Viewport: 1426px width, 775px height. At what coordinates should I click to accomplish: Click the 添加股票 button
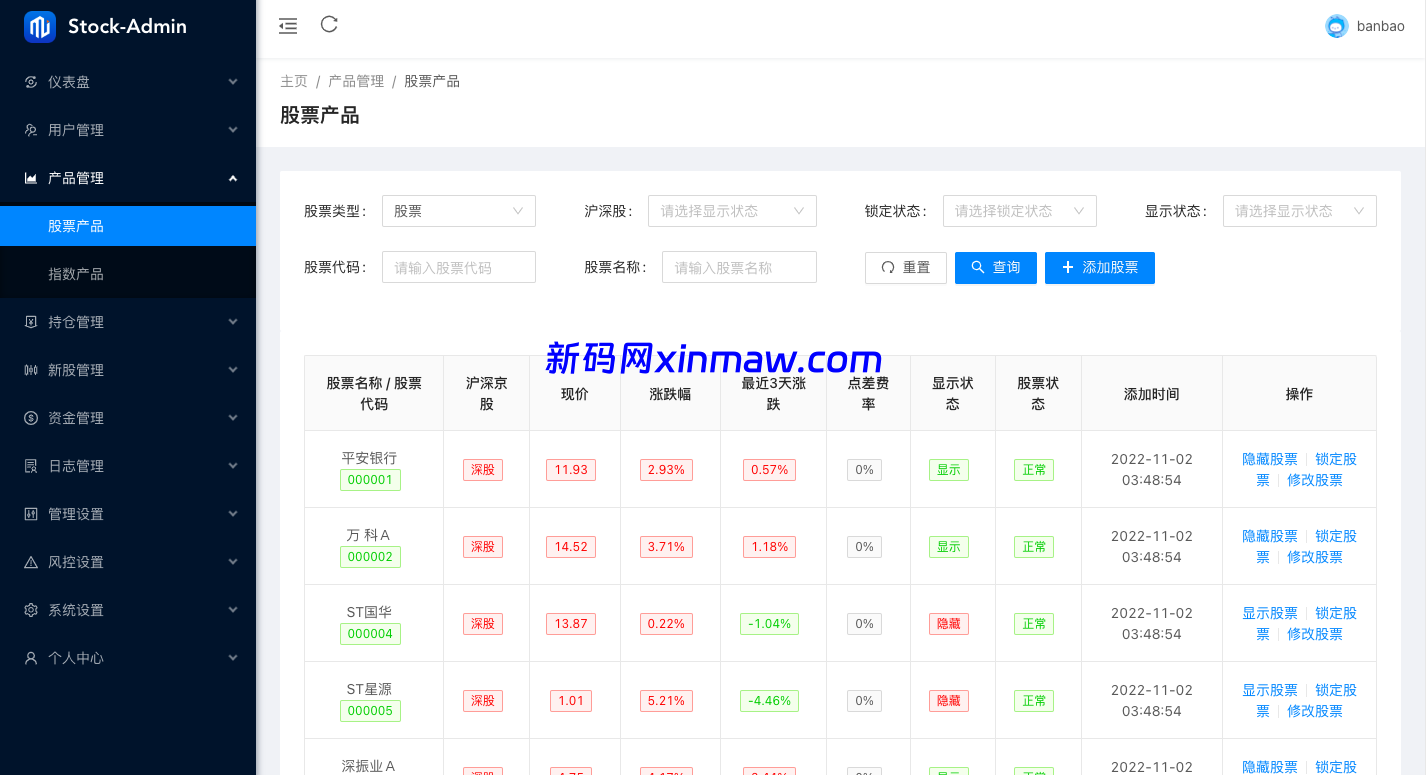pyautogui.click(x=1099, y=268)
